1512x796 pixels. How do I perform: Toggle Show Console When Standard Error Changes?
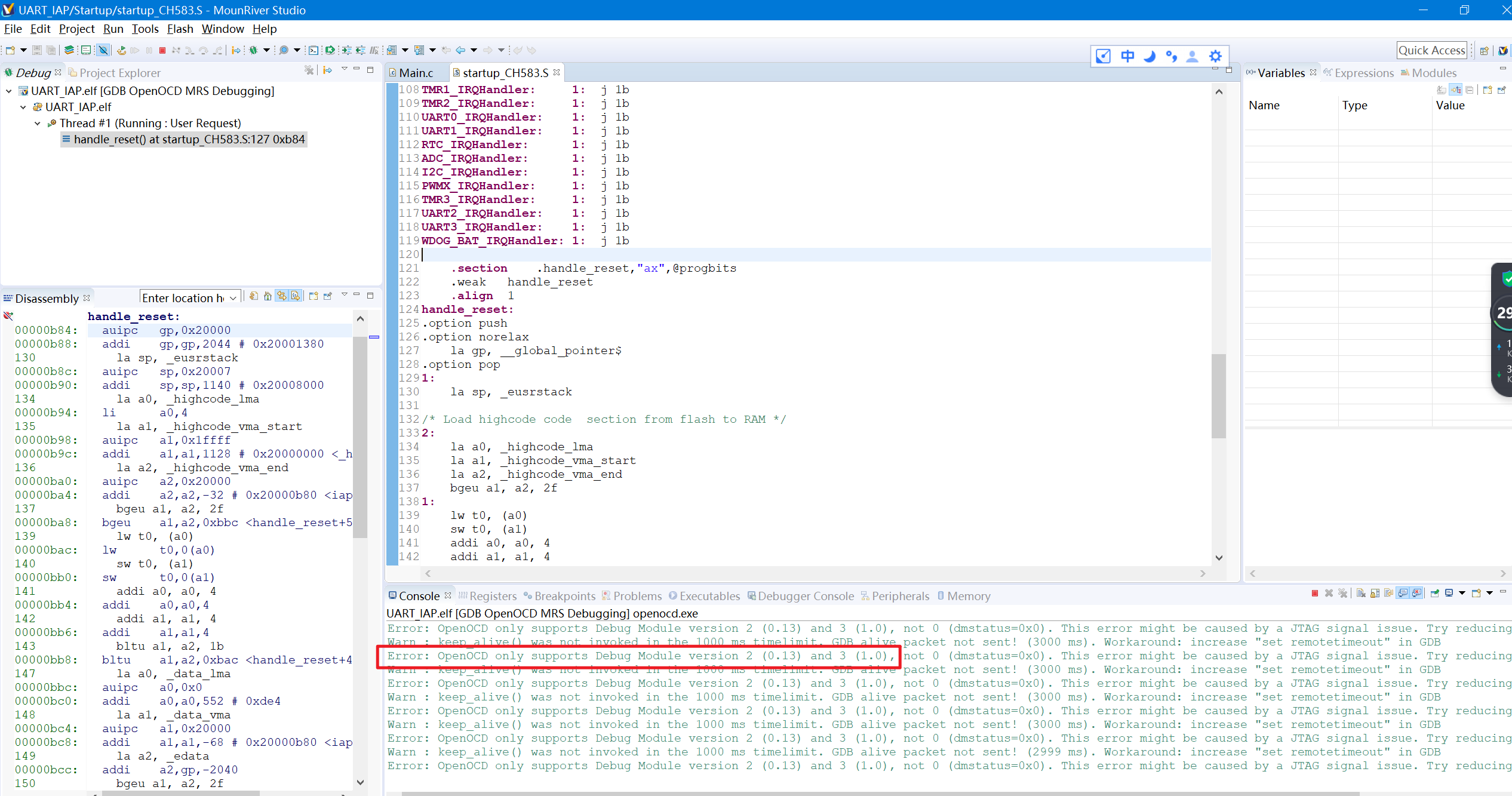1416,593
